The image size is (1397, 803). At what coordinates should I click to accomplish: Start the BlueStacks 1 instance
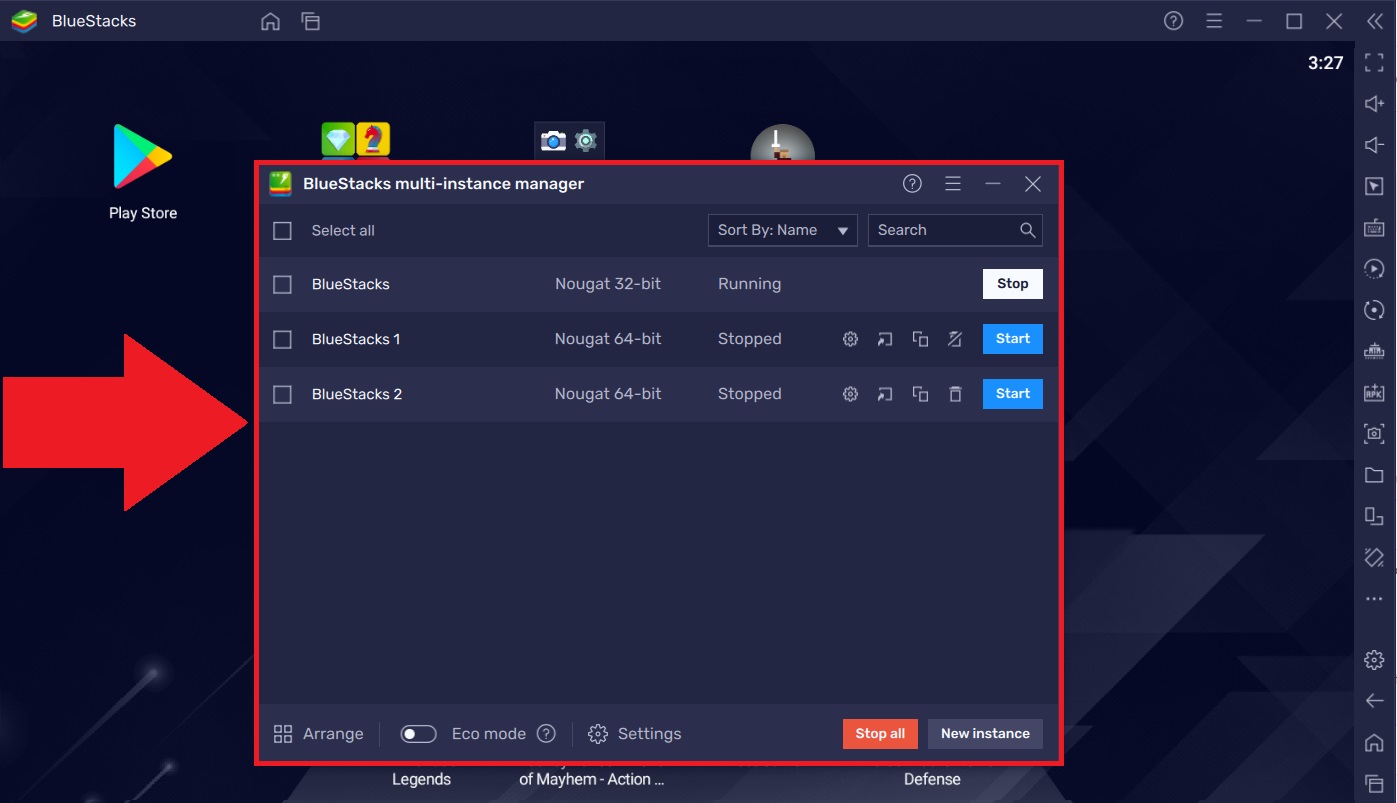[1012, 339]
